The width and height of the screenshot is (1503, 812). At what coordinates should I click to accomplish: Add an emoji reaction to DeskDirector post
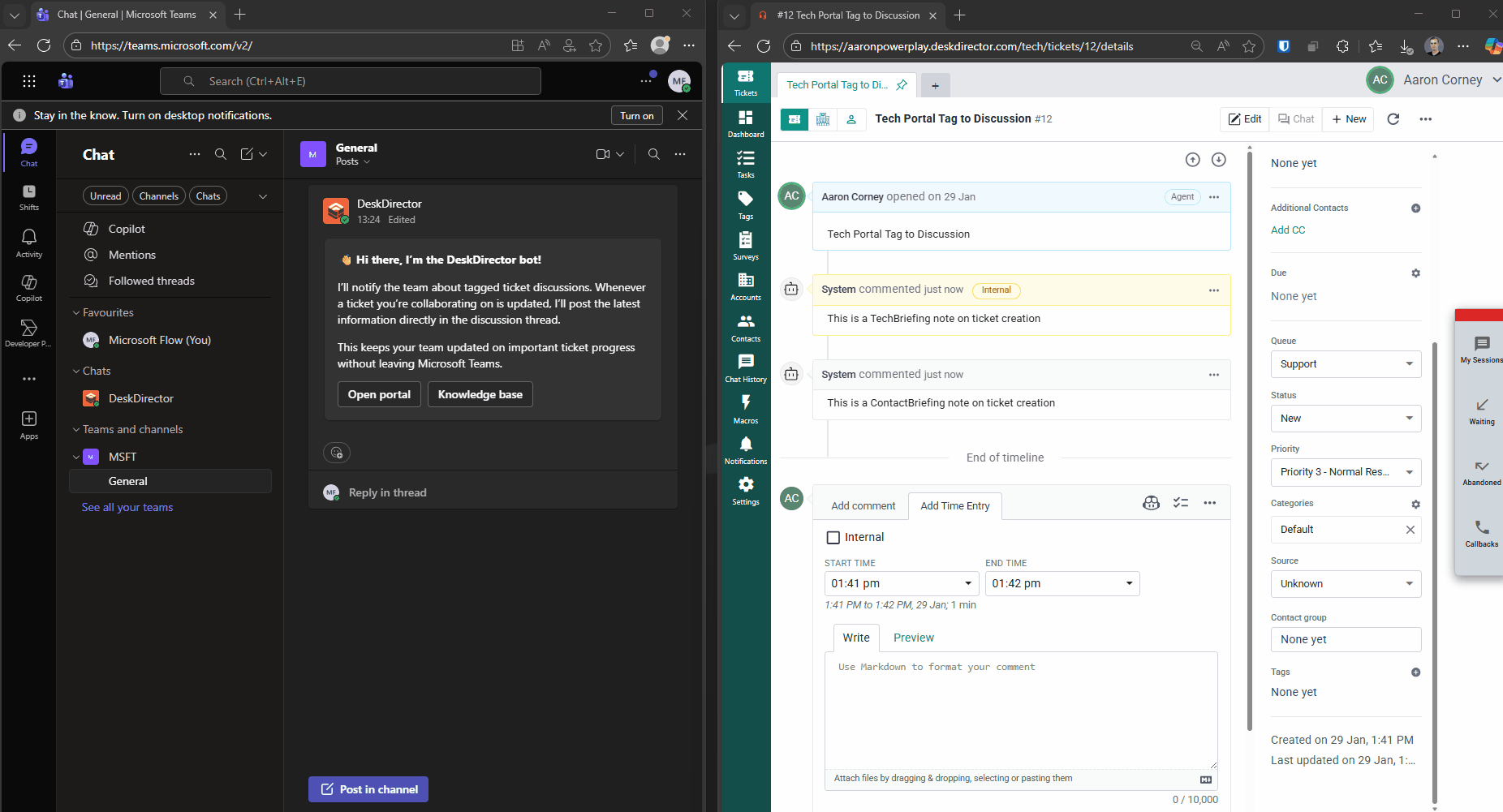click(x=337, y=453)
